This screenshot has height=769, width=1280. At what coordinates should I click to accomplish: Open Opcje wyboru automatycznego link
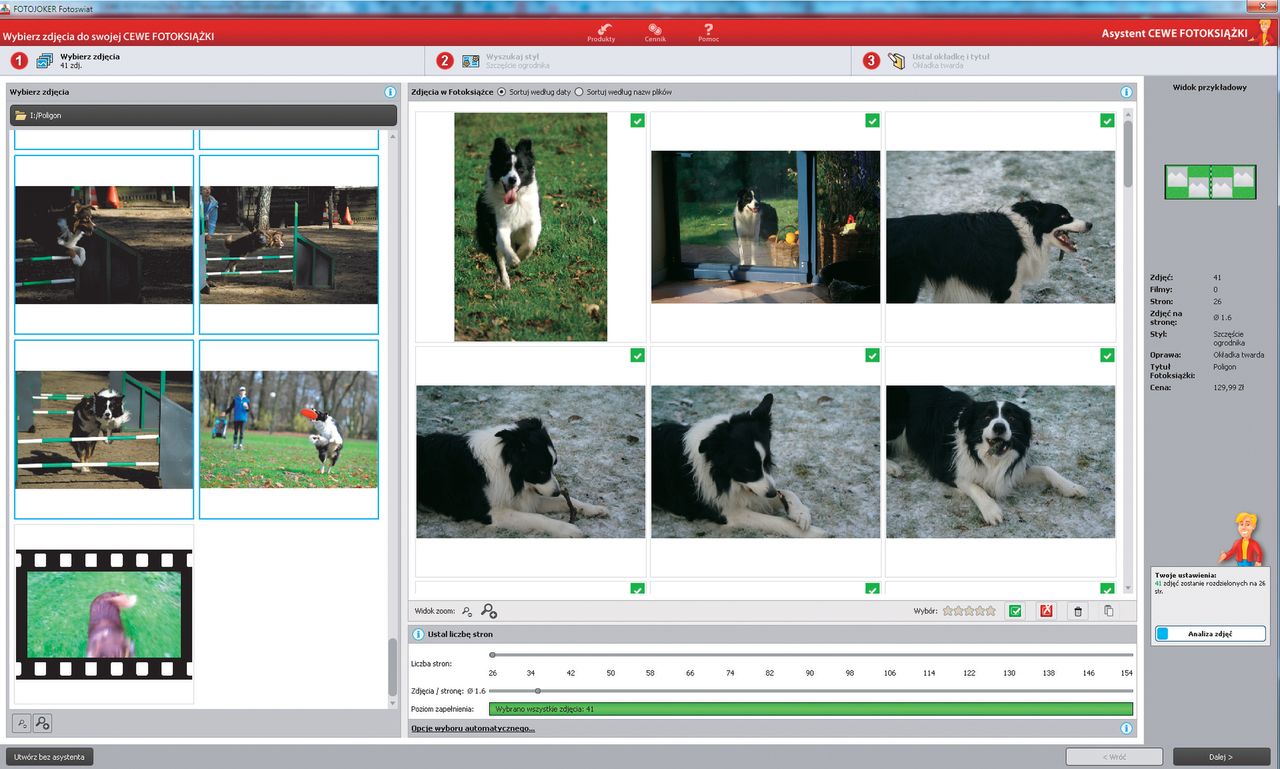[x=473, y=729]
